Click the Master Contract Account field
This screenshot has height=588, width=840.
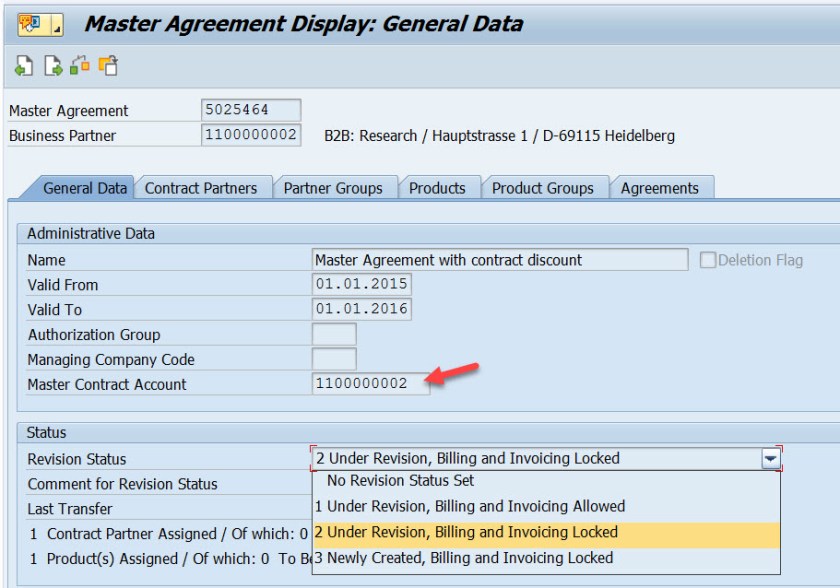tap(371, 383)
